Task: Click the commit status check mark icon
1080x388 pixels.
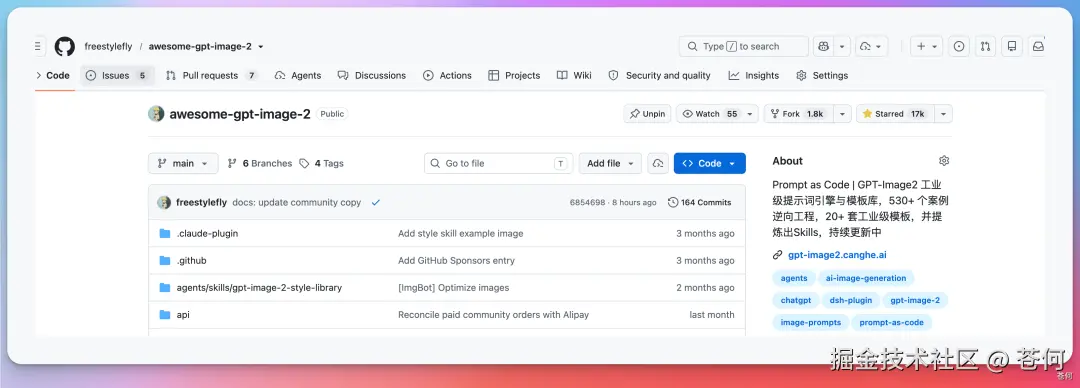Action: click(375, 203)
